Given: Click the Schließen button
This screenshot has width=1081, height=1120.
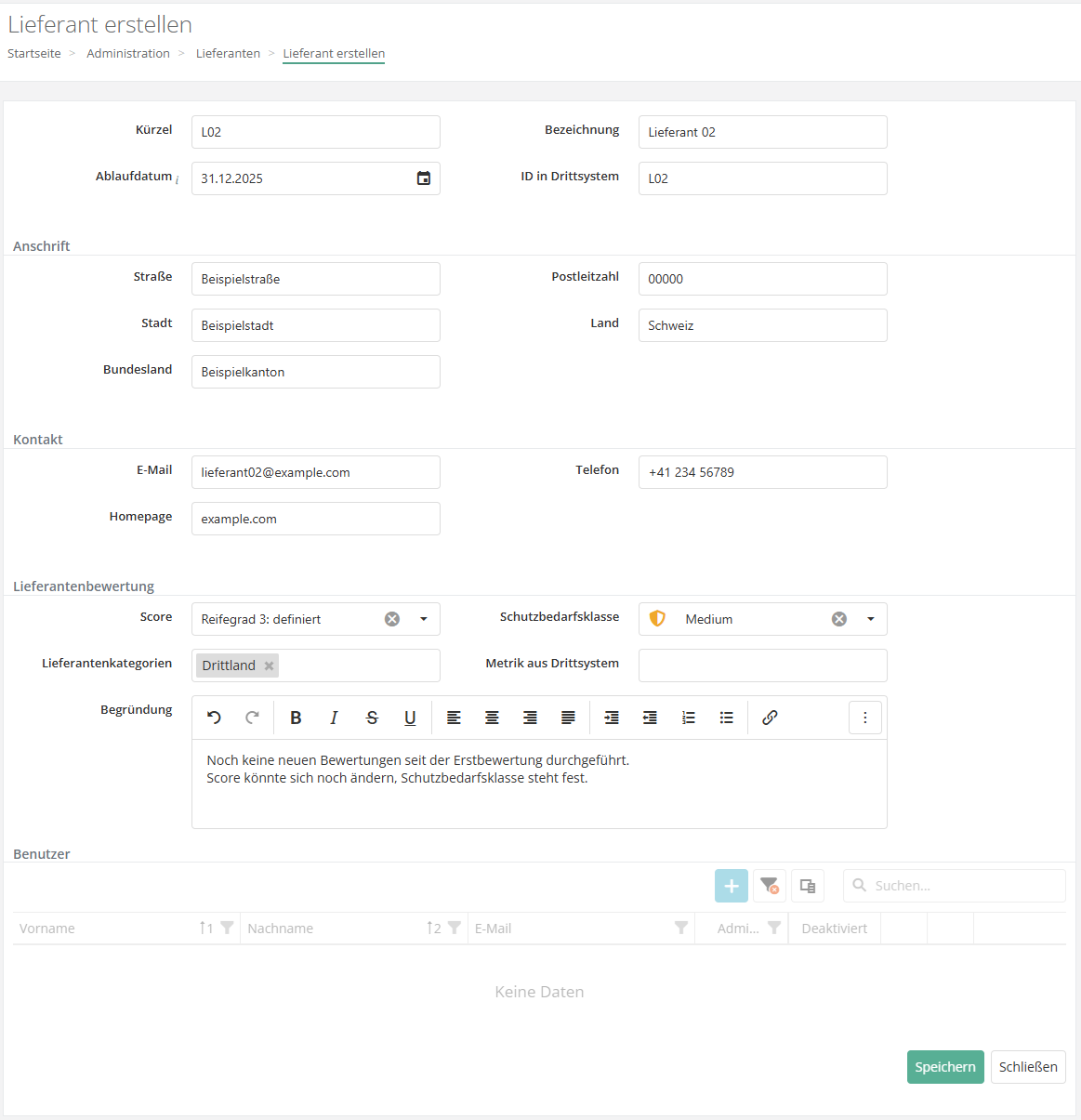Looking at the screenshot, I should [x=1028, y=1067].
